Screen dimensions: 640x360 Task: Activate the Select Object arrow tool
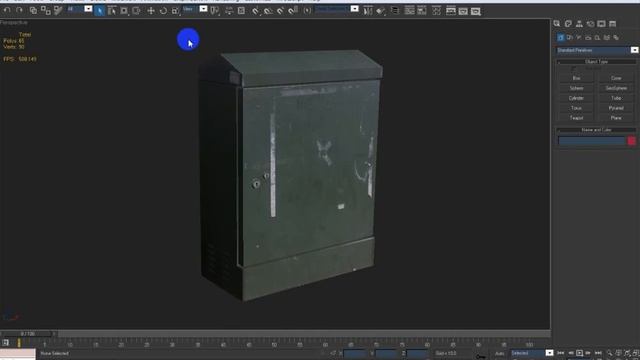click(x=99, y=11)
